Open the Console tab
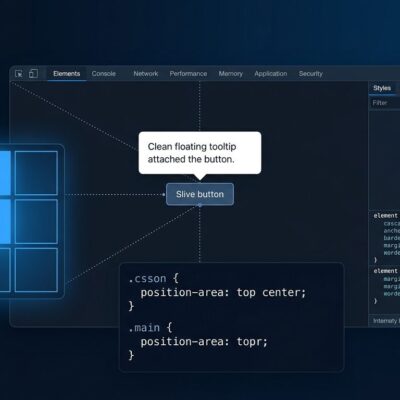 click(x=104, y=74)
